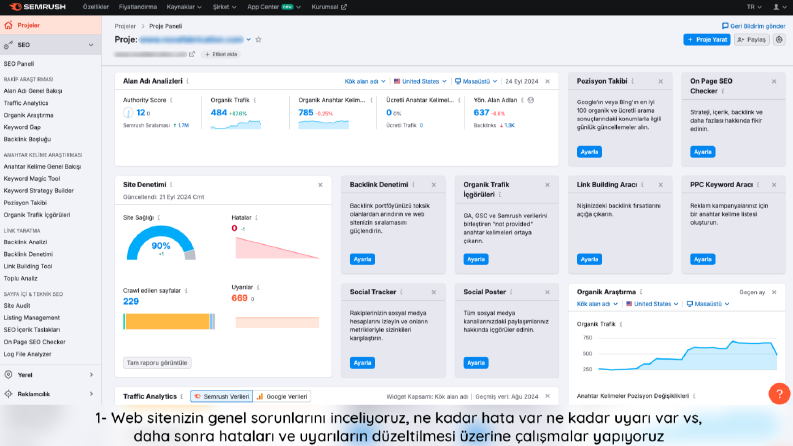Click Tam raporu görüntüle button
This screenshot has width=793, height=446.
click(x=157, y=363)
